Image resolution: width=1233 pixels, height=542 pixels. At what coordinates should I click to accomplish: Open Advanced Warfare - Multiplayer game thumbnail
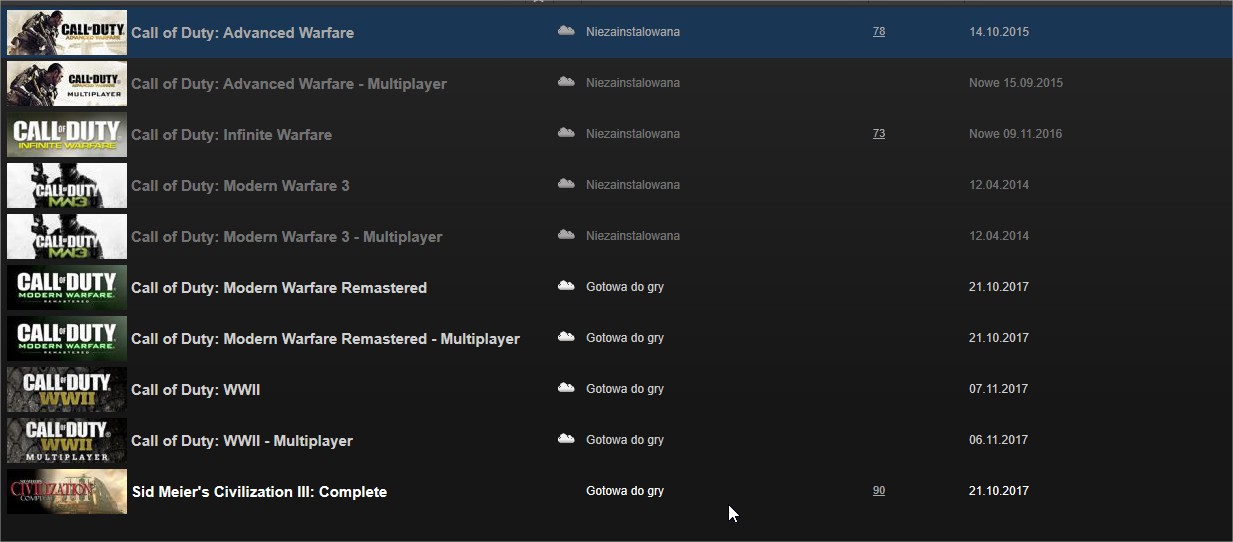(67, 84)
